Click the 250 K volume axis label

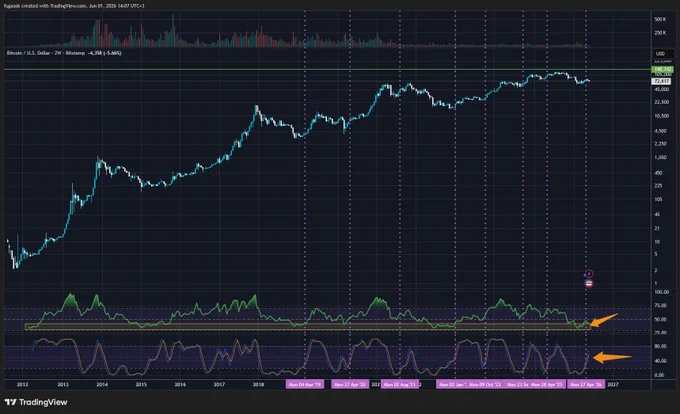pos(660,33)
